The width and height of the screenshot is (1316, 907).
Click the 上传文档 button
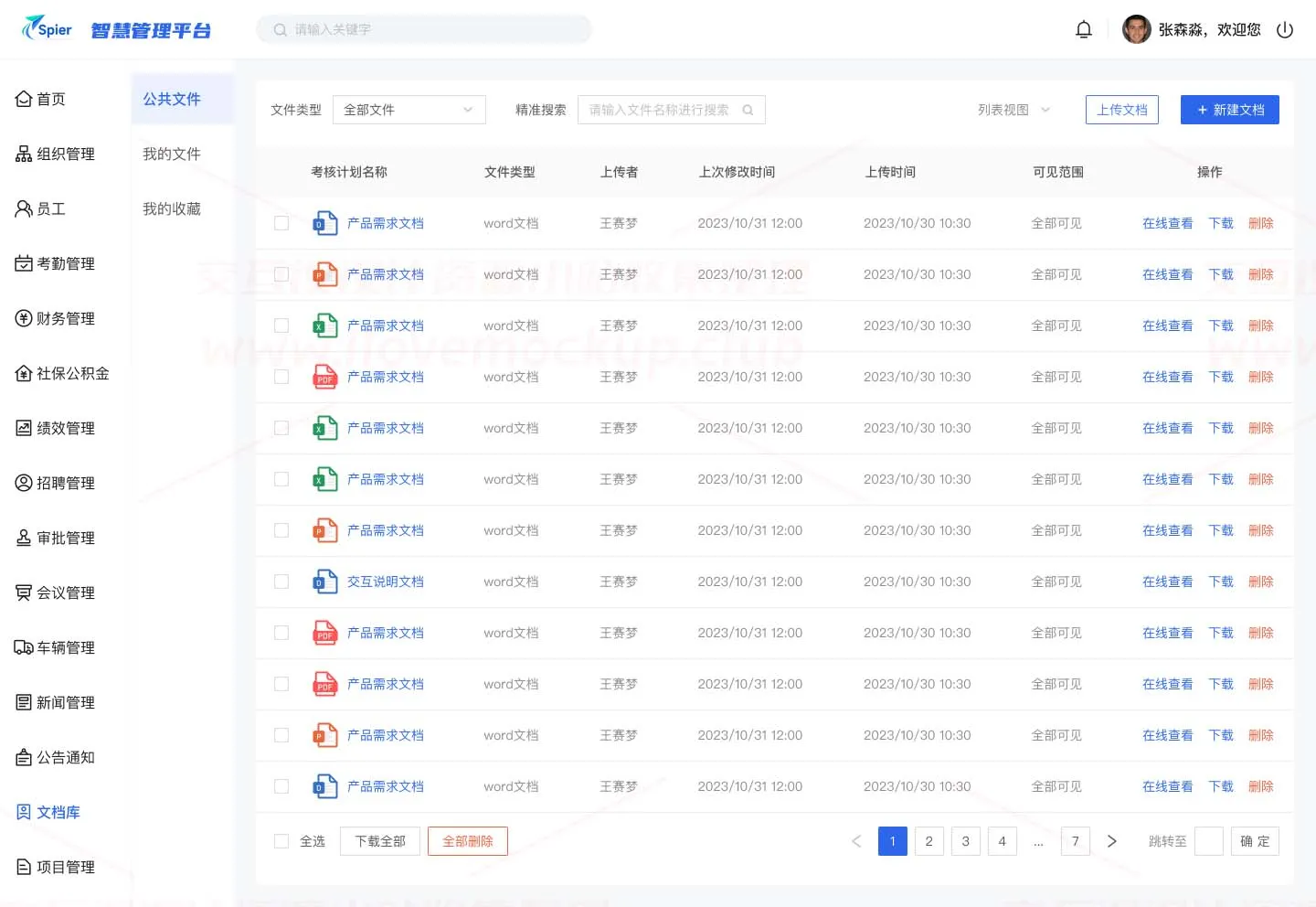[x=1122, y=110]
